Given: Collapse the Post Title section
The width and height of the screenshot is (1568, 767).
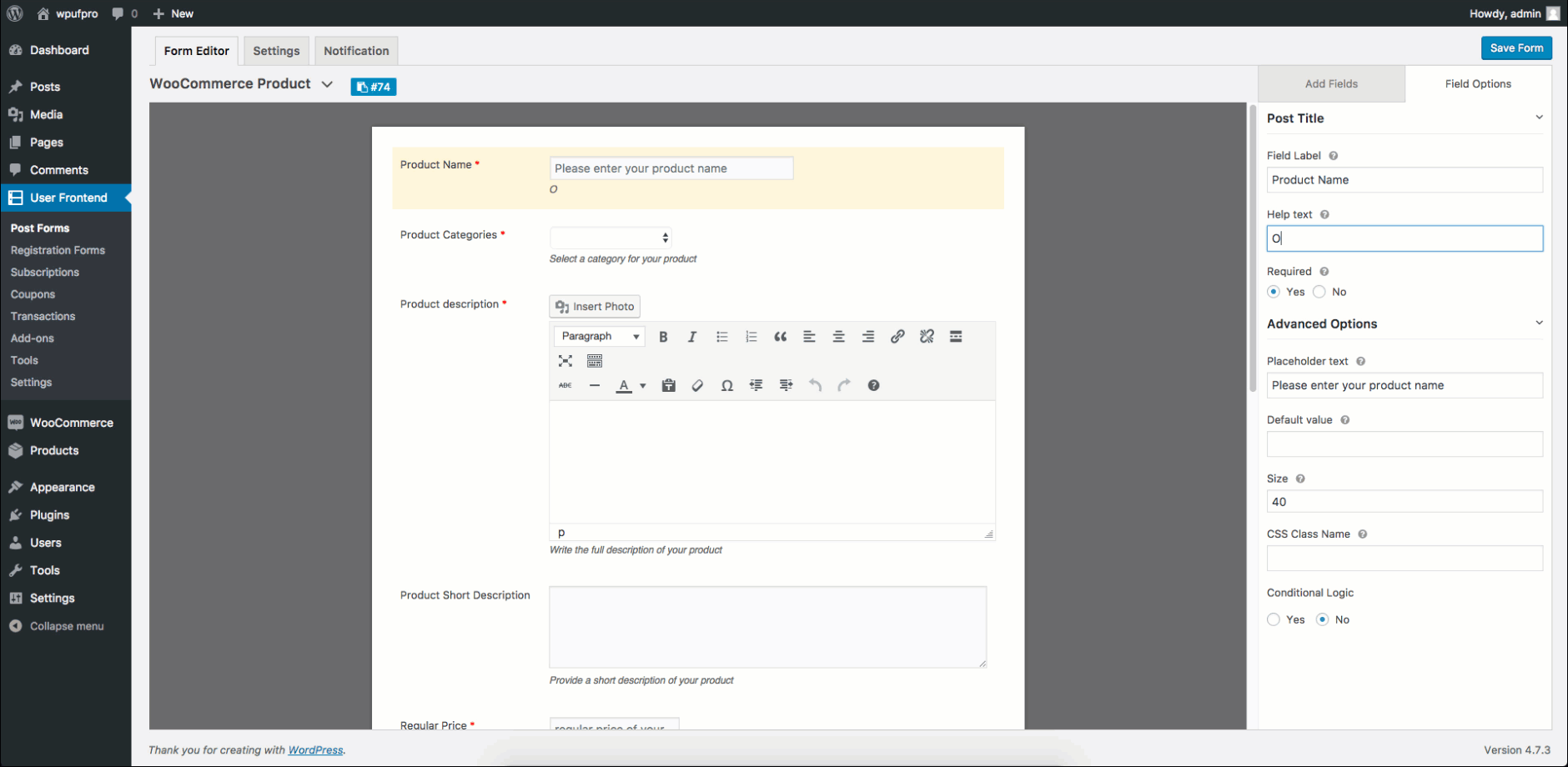Looking at the screenshot, I should [x=1539, y=118].
